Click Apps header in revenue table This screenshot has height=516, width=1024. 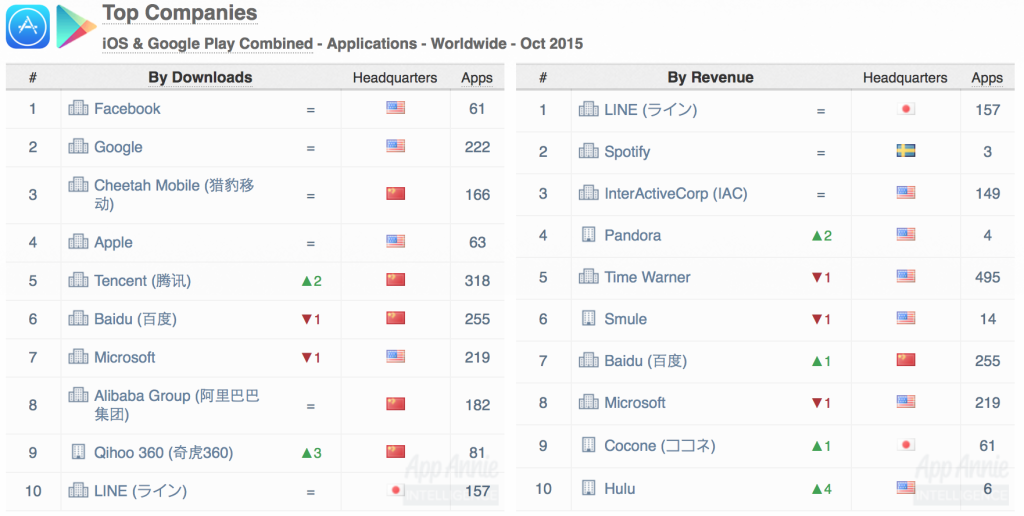[x=987, y=78]
